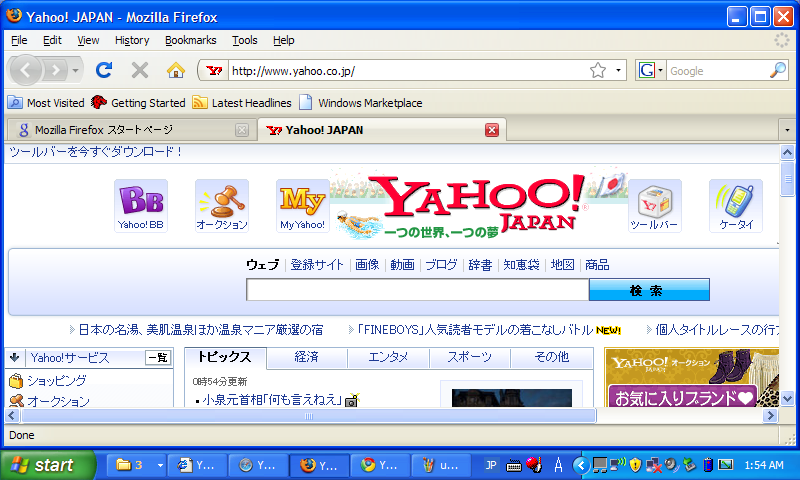
Task: Select the その他 news tab
Action: 552,358
